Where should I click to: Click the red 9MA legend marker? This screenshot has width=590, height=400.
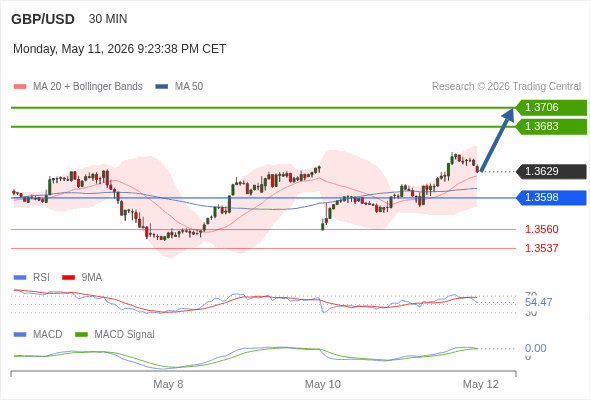(68, 278)
